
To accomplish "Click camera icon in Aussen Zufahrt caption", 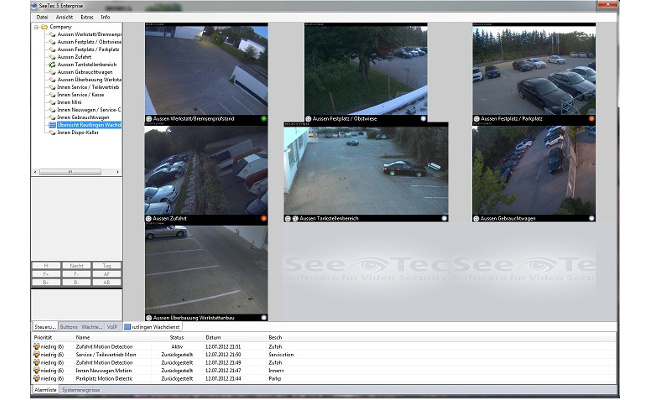I will [x=149, y=218].
